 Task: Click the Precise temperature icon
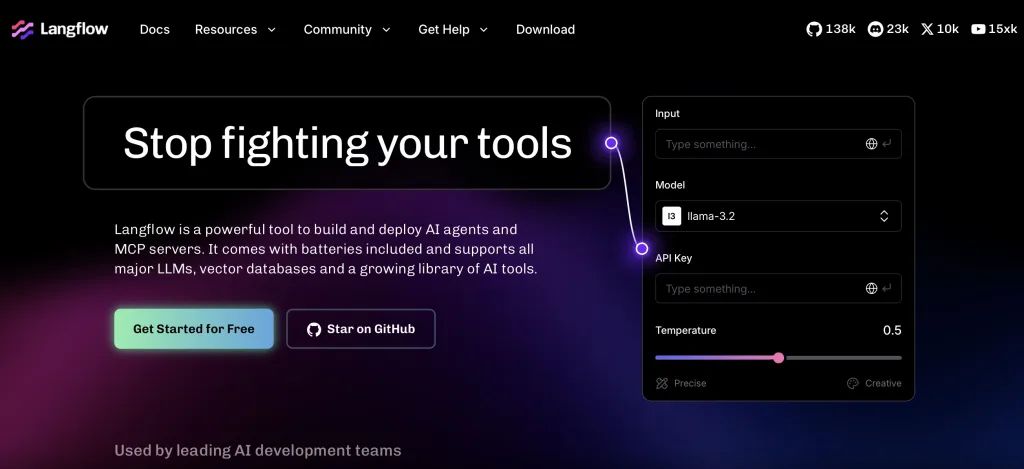[x=662, y=383]
